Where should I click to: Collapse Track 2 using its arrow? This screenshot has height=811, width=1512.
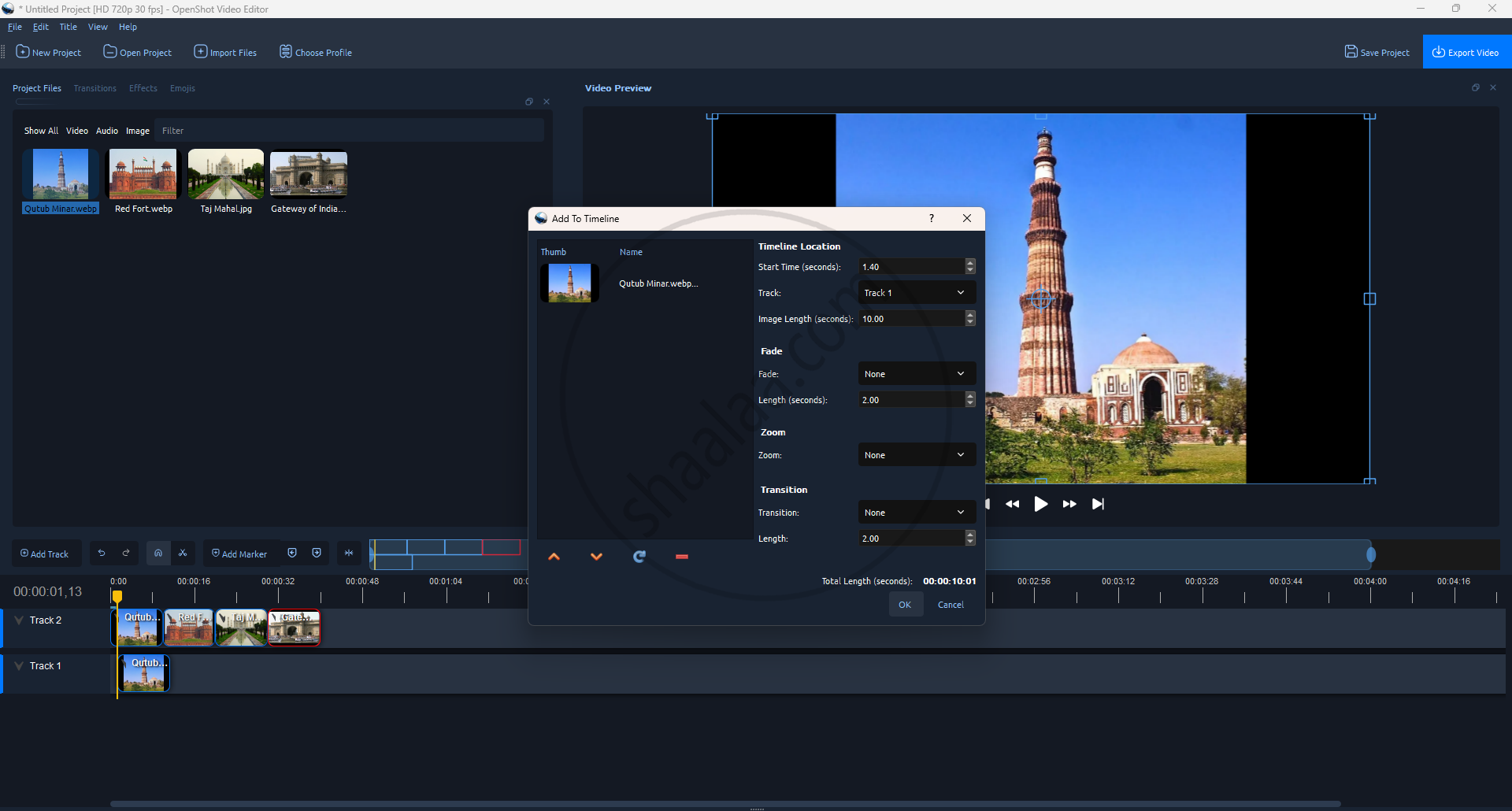[19, 620]
